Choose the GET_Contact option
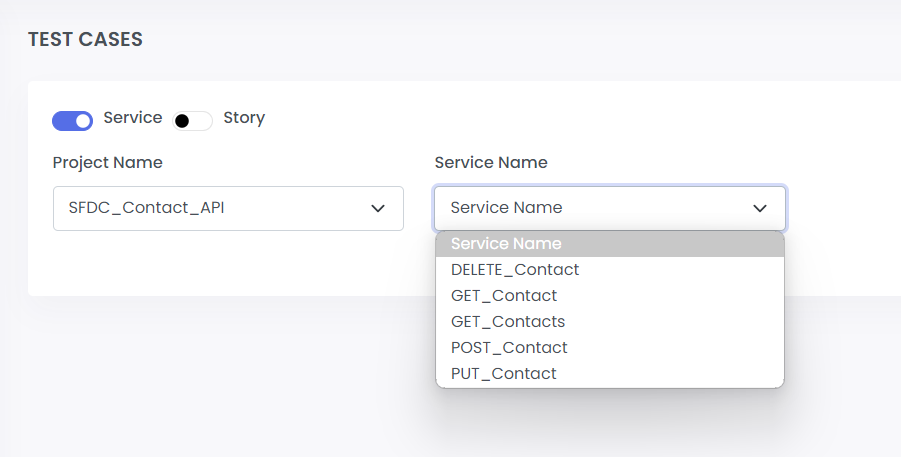 coord(610,295)
